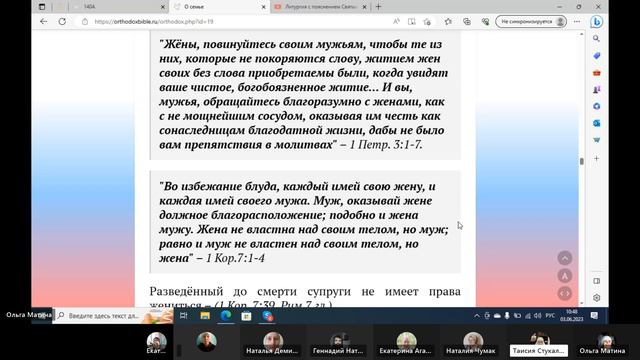Open the sidebar Tools briefcase icon
This screenshot has width=640, height=360.
pyautogui.click(x=596, y=73)
